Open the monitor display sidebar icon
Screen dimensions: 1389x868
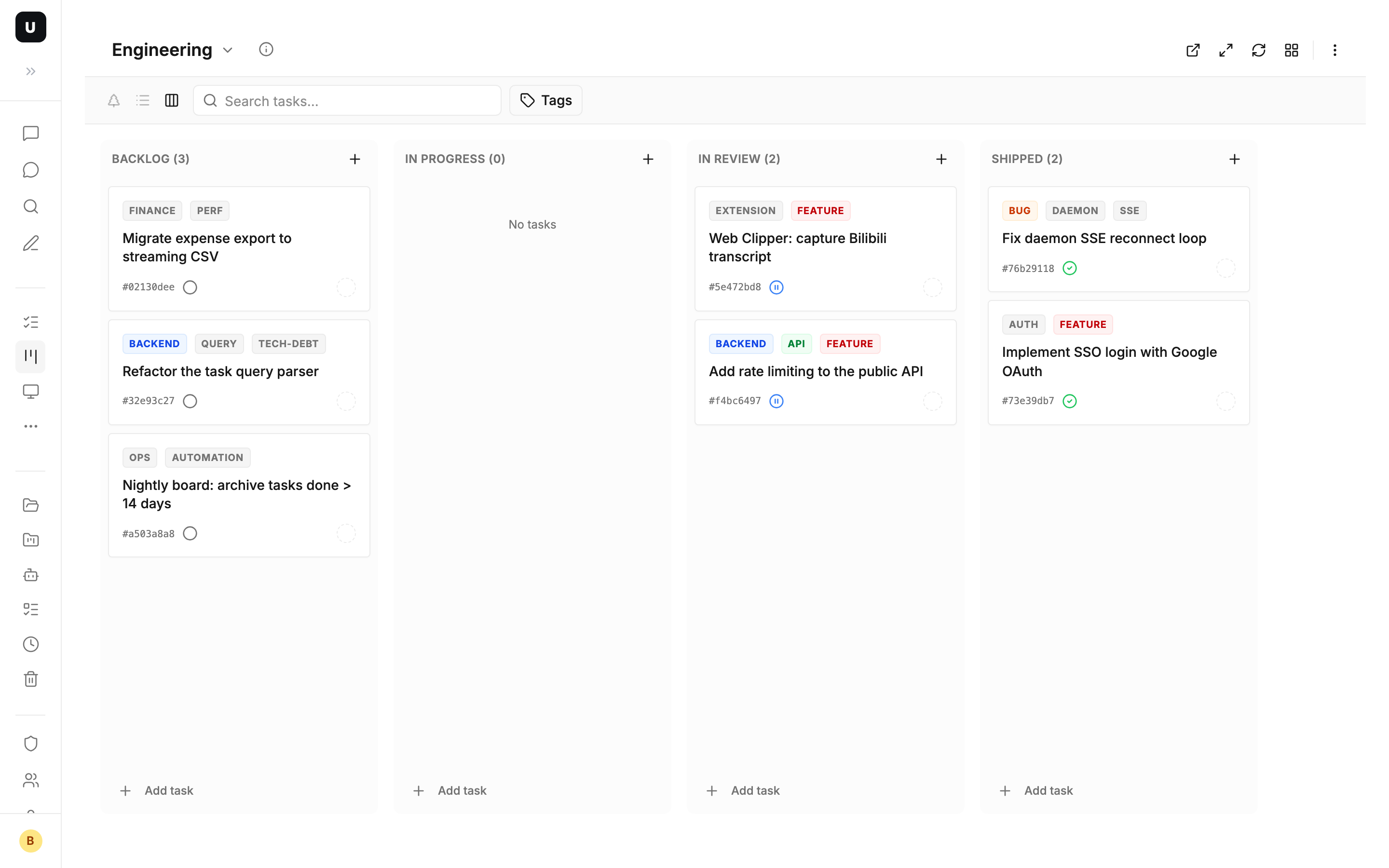pos(30,392)
